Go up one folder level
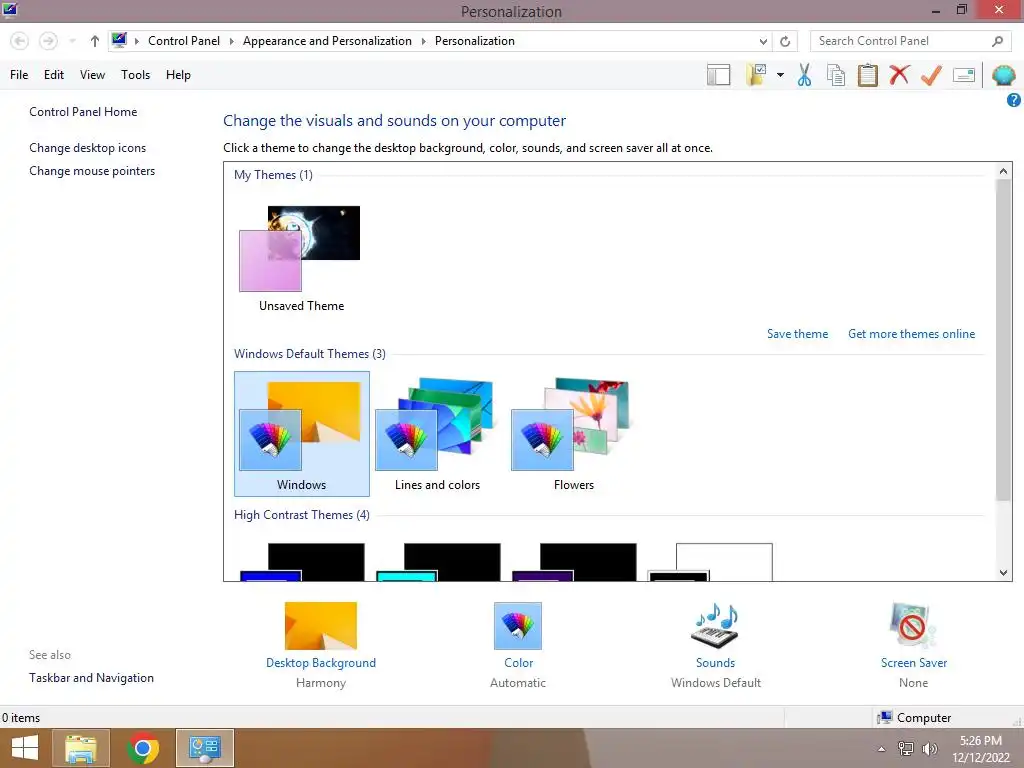This screenshot has width=1024, height=768. coord(95,41)
